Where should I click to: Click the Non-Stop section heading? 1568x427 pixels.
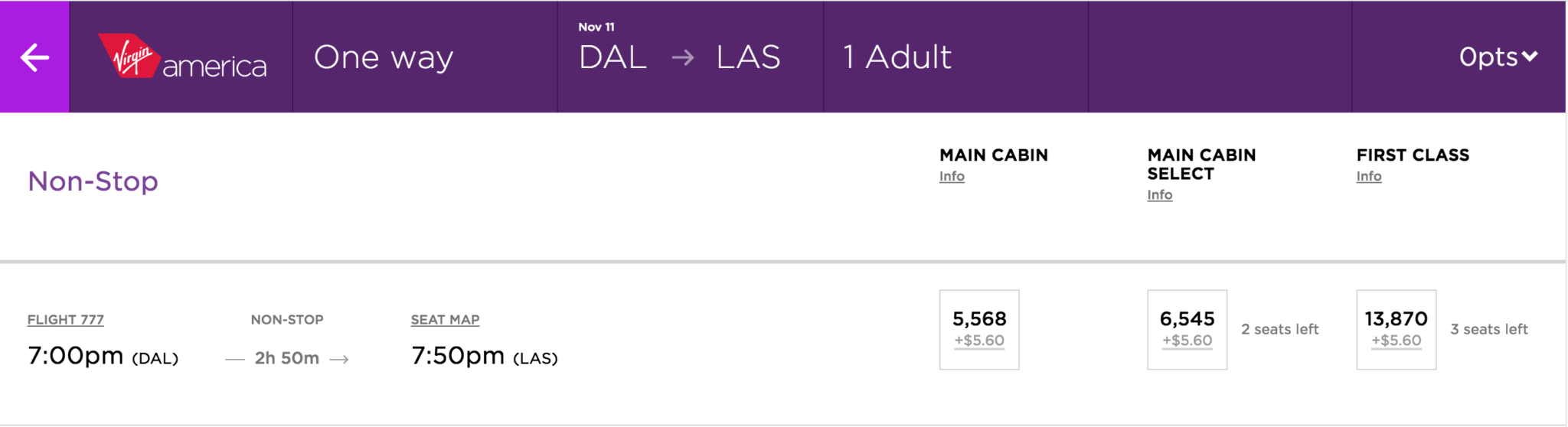93,181
